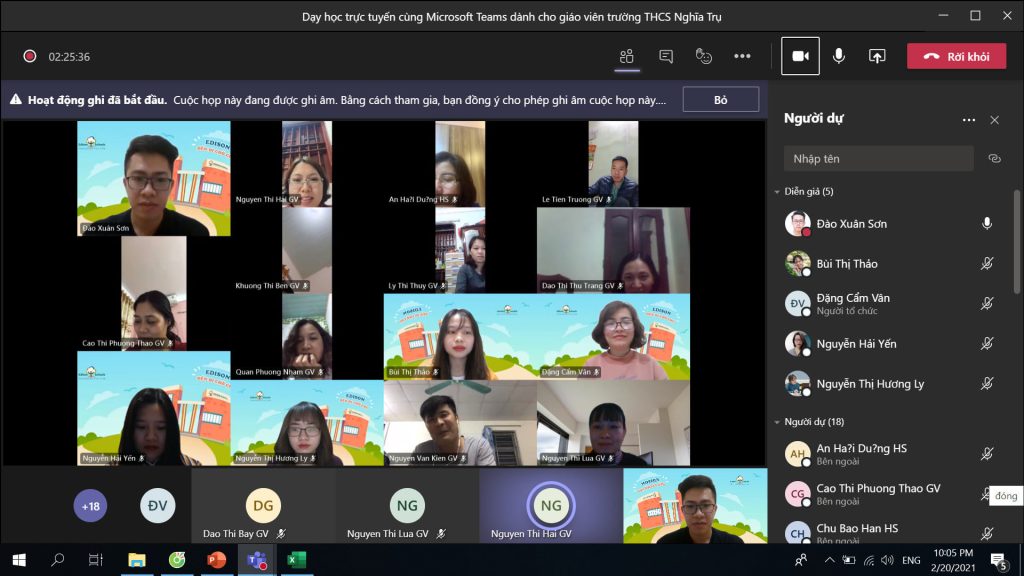Image resolution: width=1024 pixels, height=576 pixels.
Task: Select Bùi Thị Thảo in participants list
Action: pos(846,264)
